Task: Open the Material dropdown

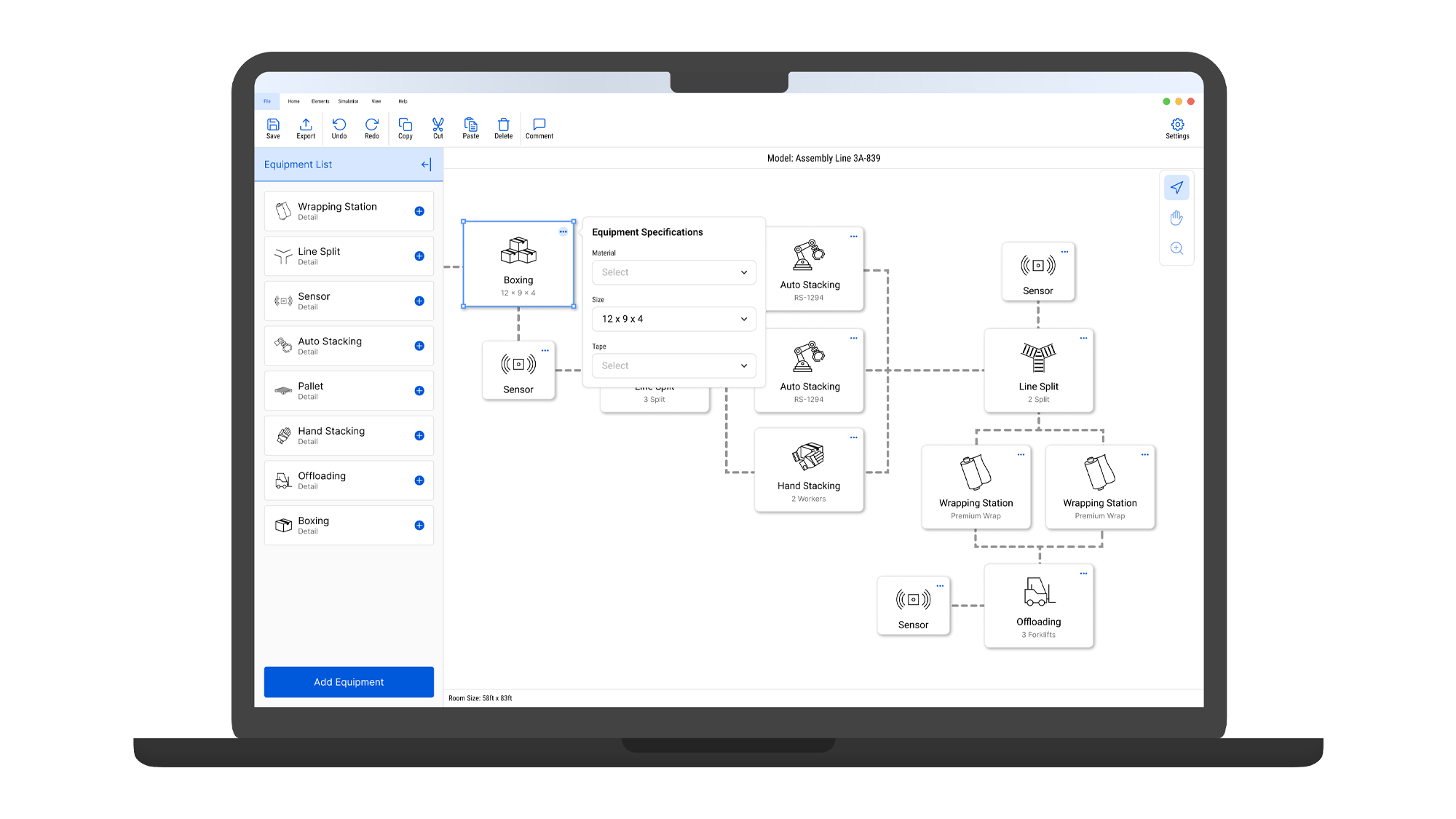Action: [673, 272]
